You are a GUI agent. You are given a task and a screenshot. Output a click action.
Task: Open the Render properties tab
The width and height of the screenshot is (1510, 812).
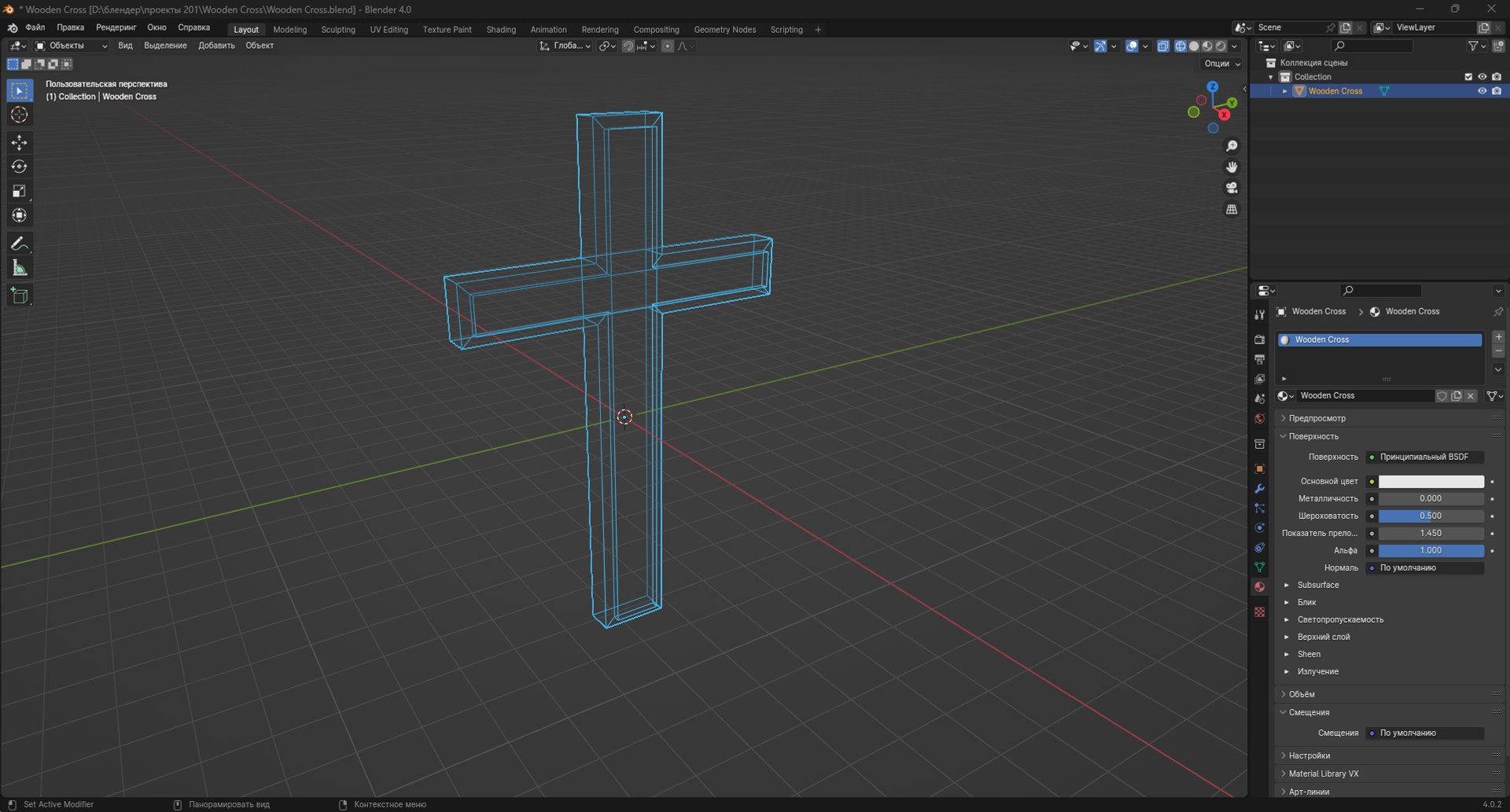click(x=1259, y=340)
